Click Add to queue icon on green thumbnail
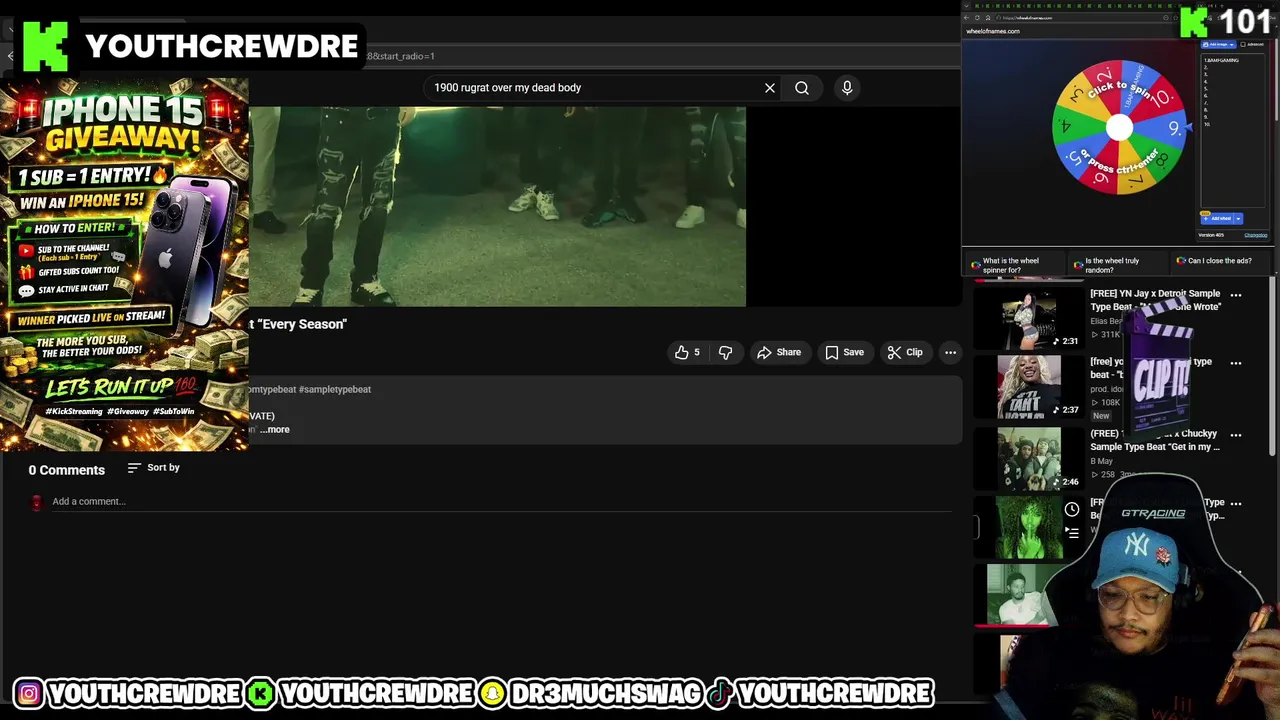Viewport: 1280px width, 720px height. [1072, 532]
